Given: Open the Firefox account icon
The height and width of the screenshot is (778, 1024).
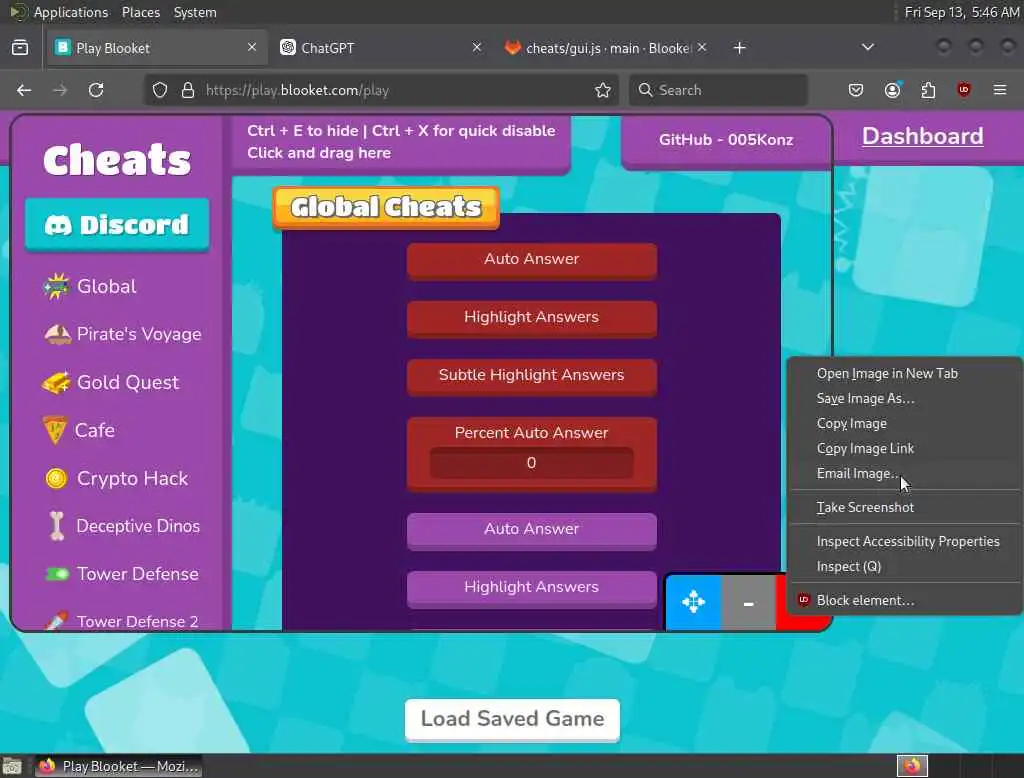Looking at the screenshot, I should (892, 90).
